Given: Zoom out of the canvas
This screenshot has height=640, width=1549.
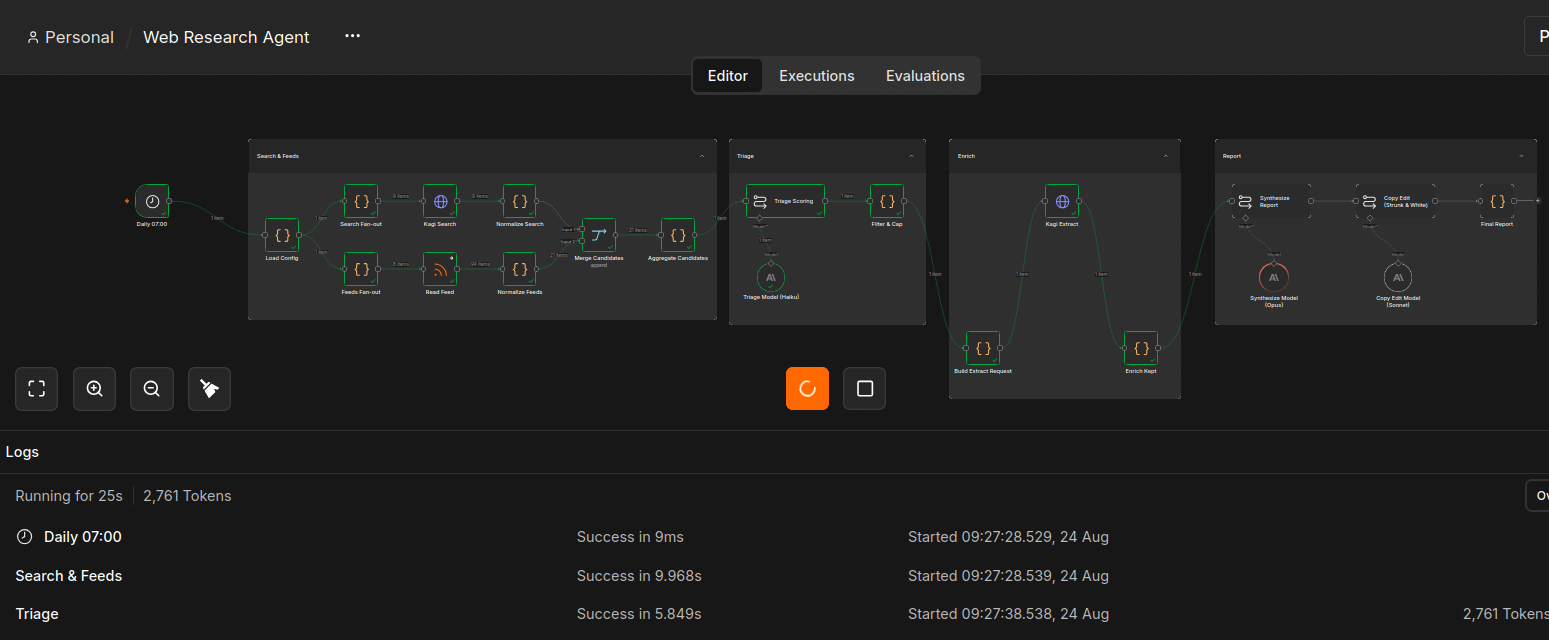Looking at the screenshot, I should [x=152, y=389].
